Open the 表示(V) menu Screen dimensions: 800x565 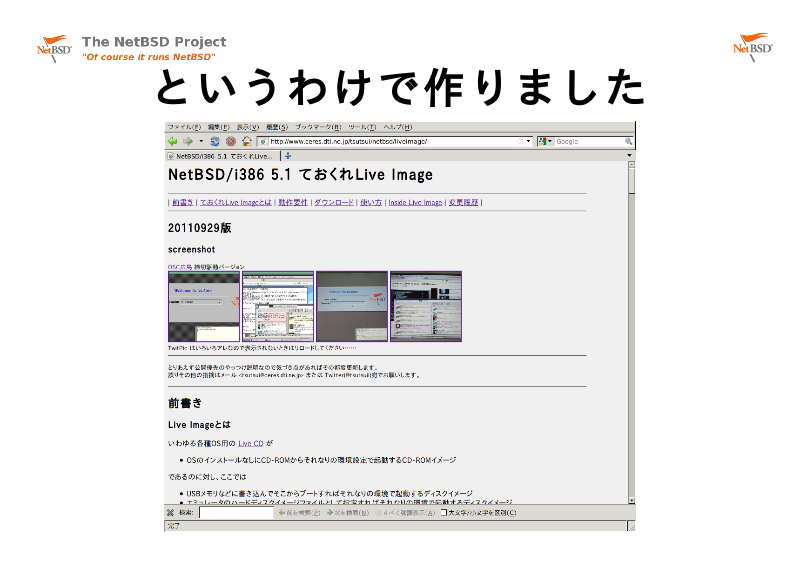point(247,127)
